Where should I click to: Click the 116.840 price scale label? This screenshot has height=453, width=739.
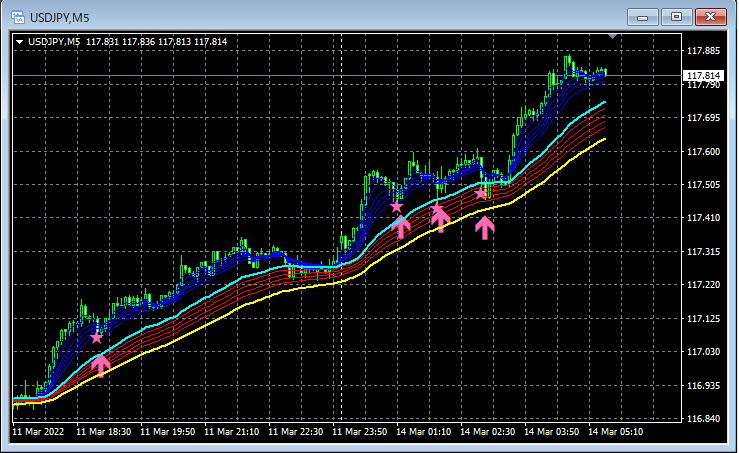(x=703, y=419)
